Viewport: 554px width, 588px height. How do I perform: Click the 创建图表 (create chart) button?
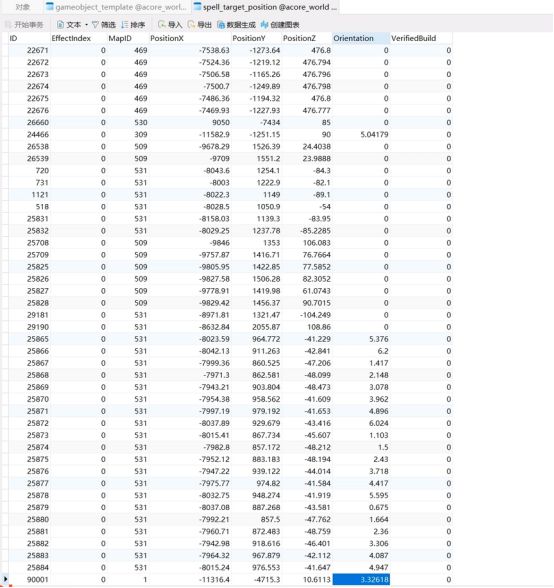point(280,25)
